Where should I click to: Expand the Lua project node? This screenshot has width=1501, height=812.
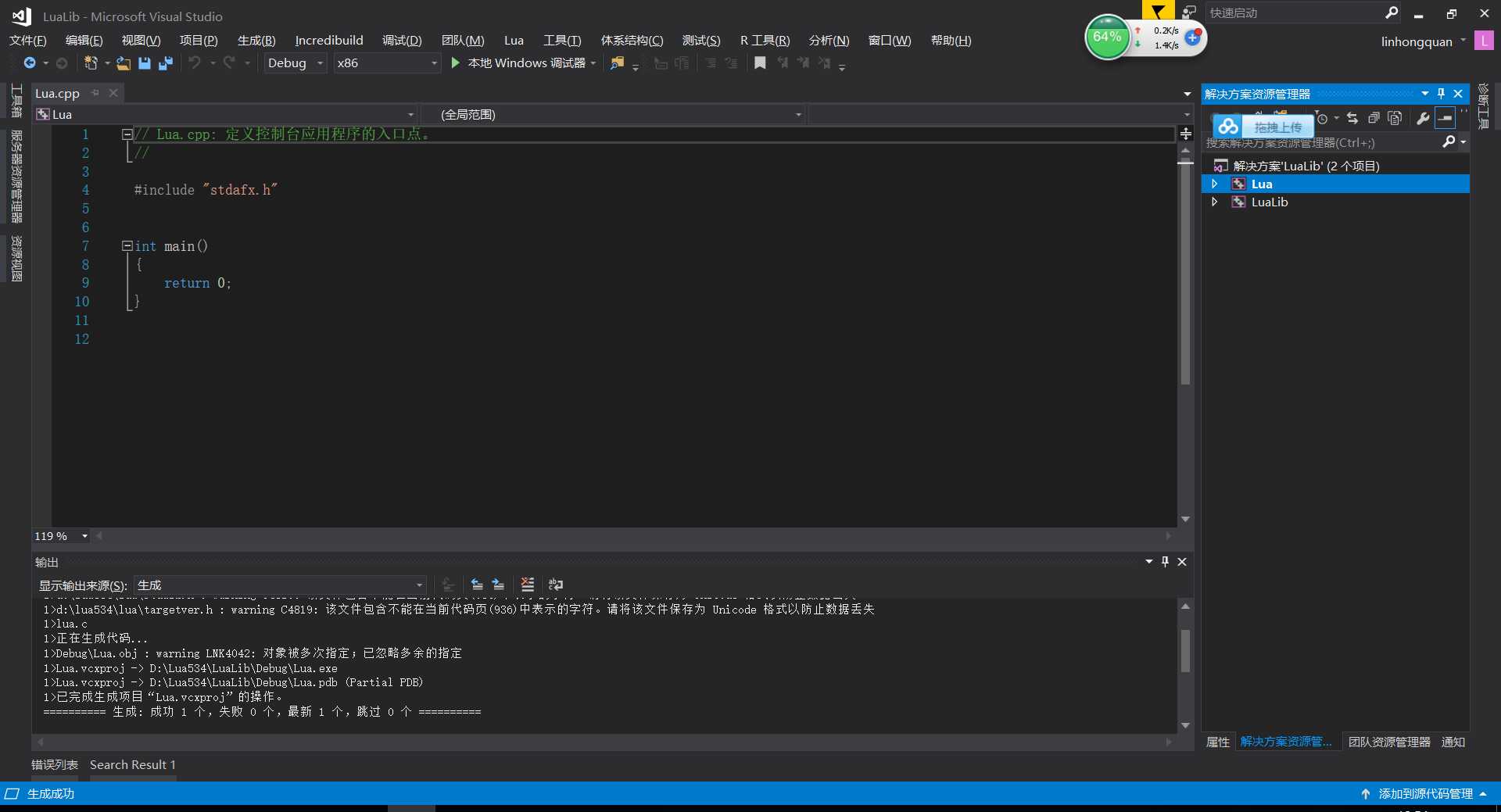tap(1214, 184)
